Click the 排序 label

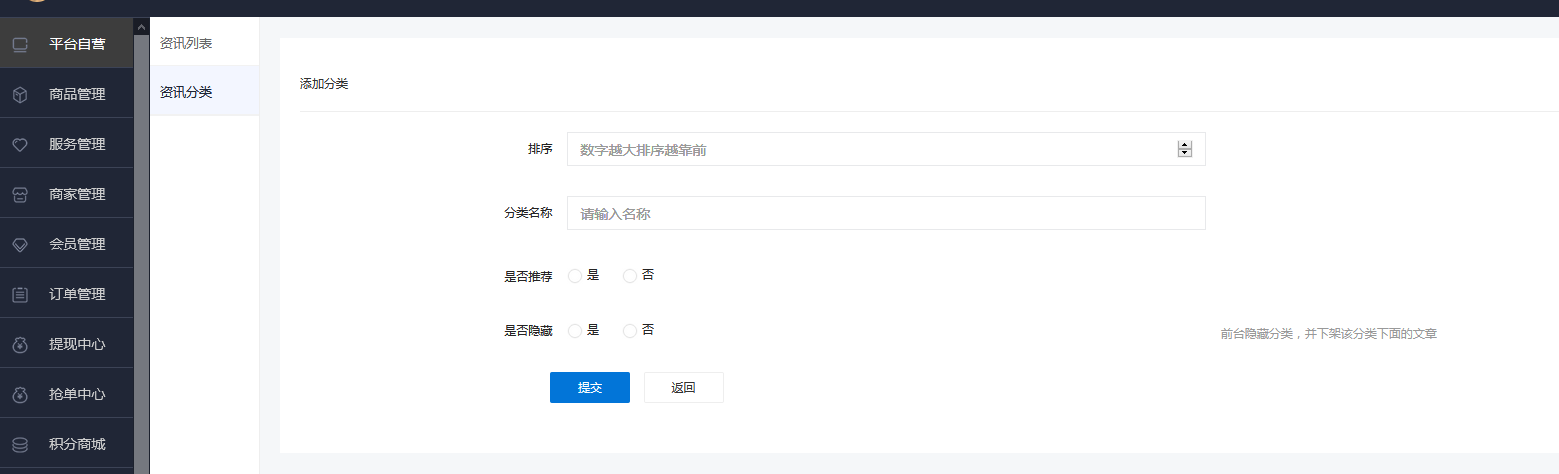pyautogui.click(x=541, y=149)
